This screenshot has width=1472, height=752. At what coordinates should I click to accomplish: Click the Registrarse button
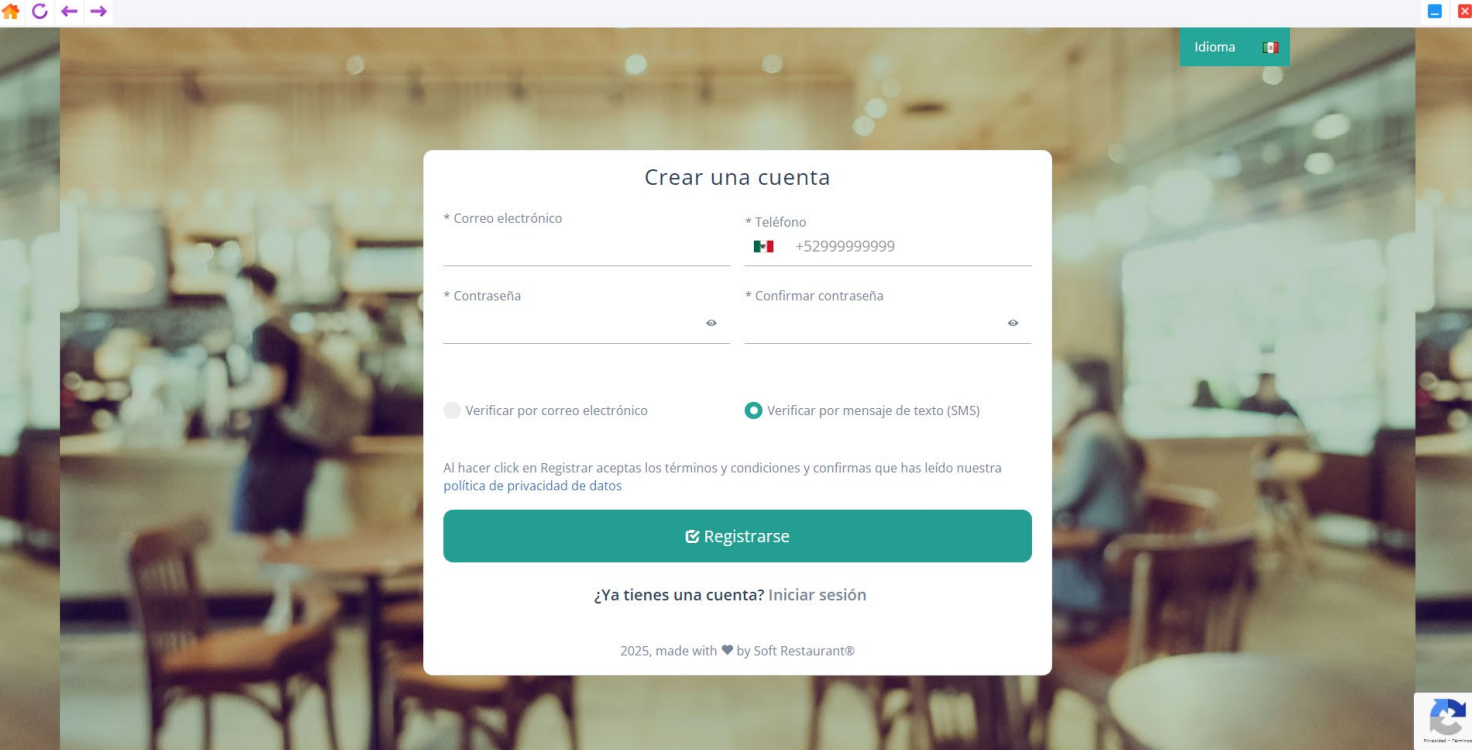[737, 536]
